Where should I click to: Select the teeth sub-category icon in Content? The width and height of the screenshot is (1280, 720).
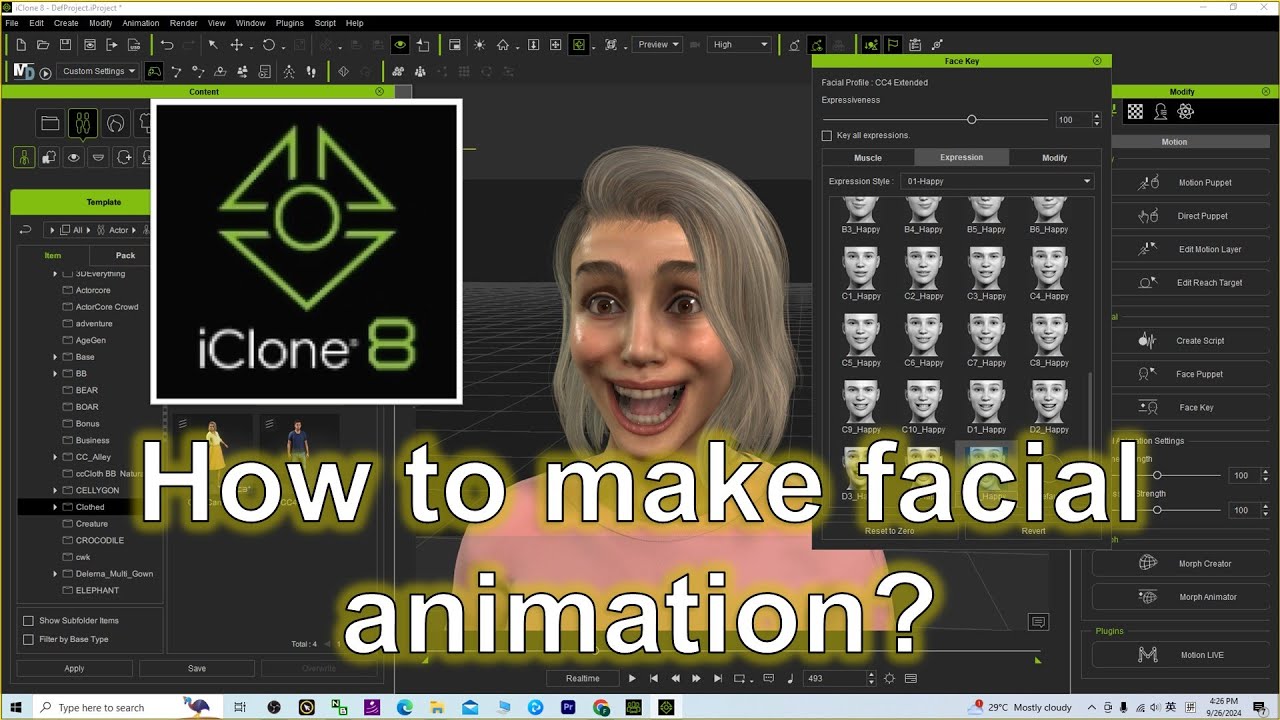(x=98, y=157)
